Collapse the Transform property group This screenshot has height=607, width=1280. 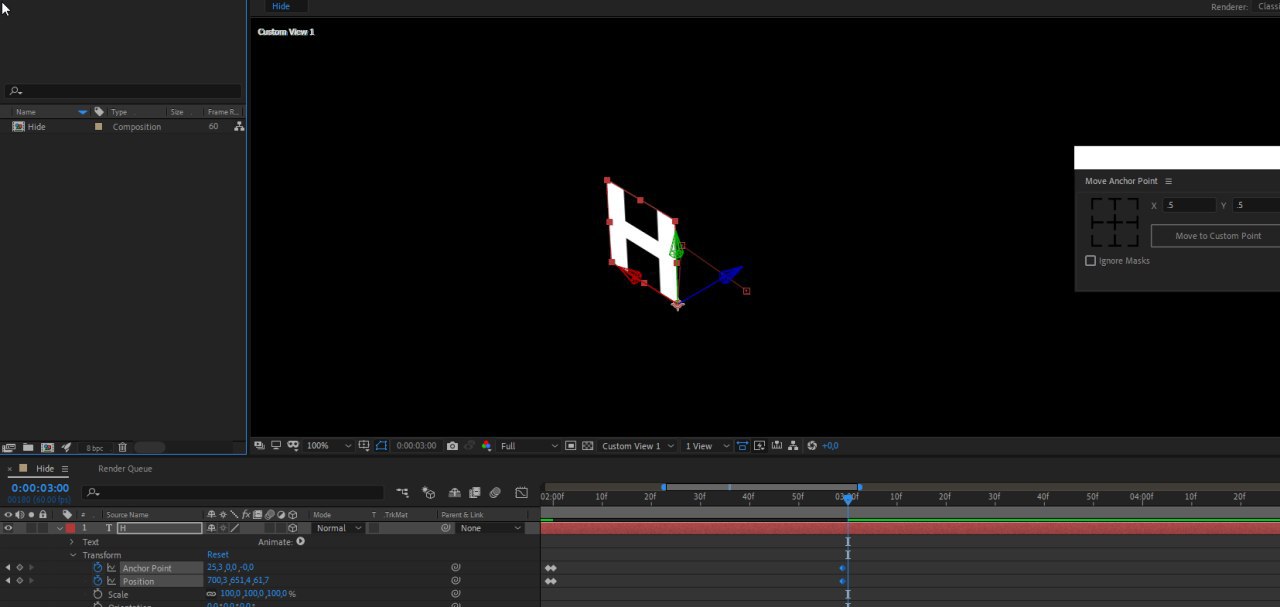72,555
